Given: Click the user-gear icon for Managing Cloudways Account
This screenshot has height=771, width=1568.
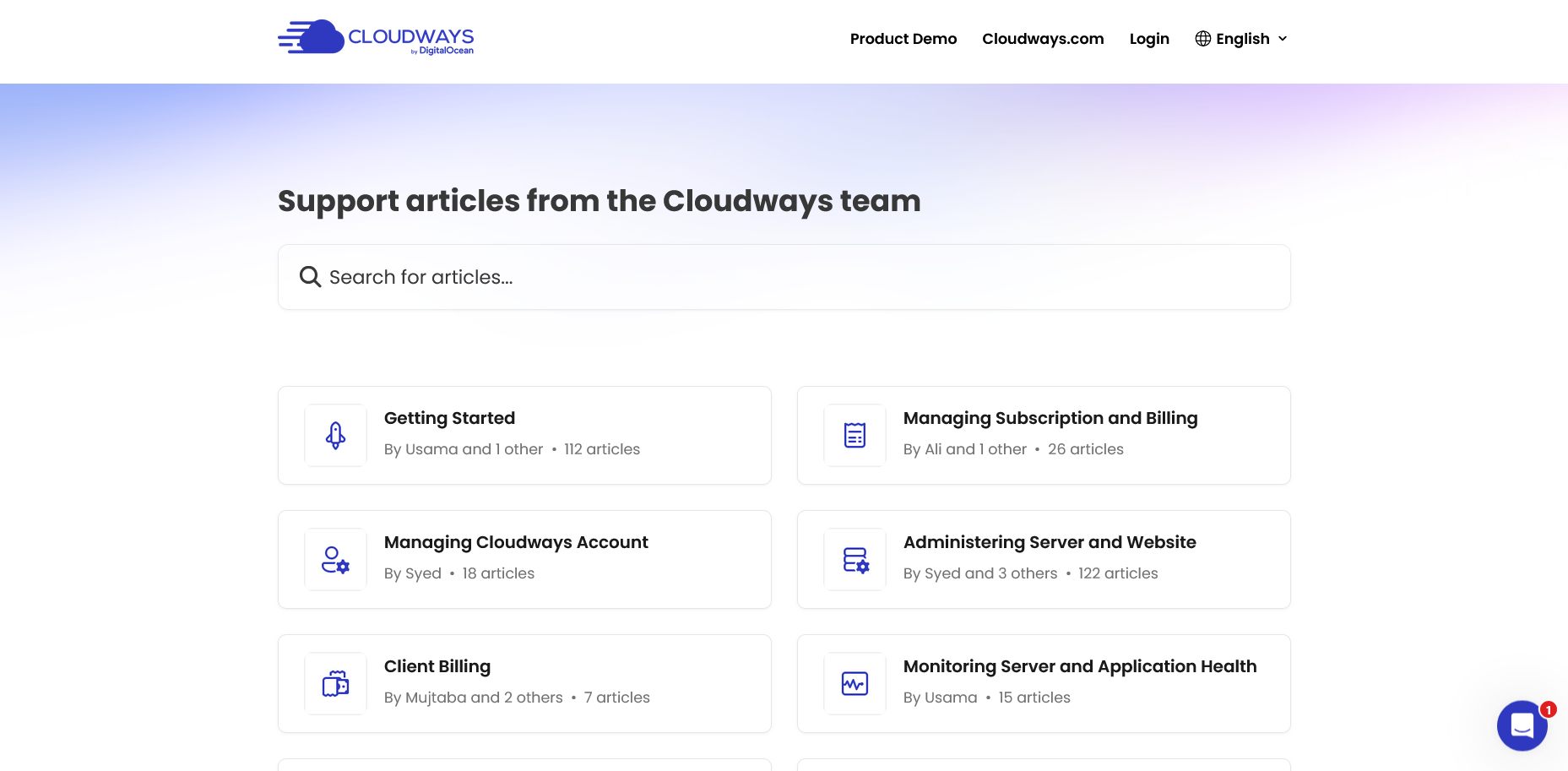Looking at the screenshot, I should 335,559.
